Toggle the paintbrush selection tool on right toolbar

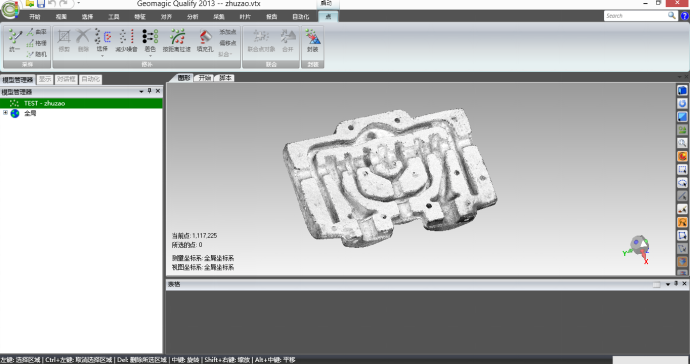(x=682, y=209)
